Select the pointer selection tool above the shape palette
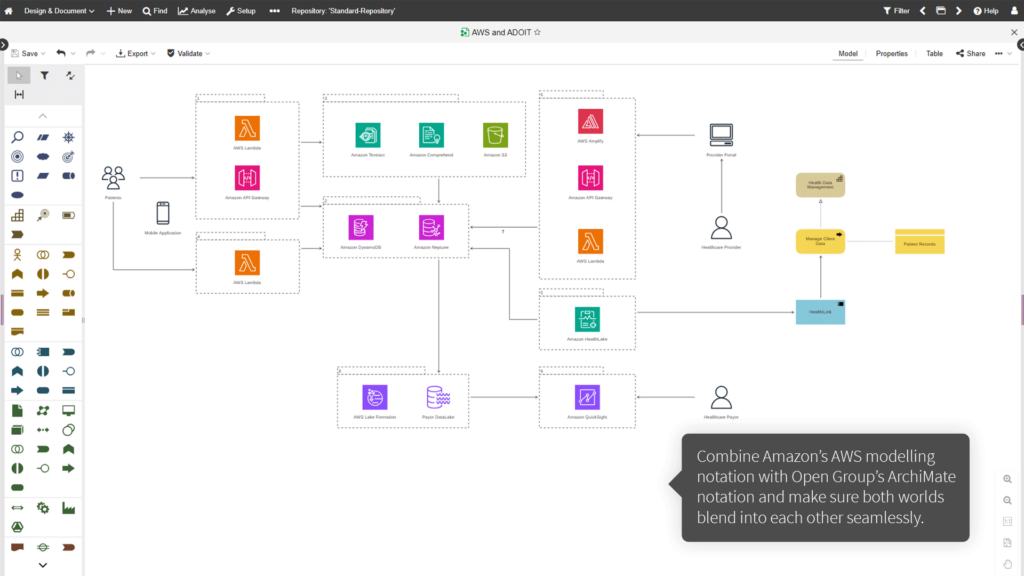Screen dimensions: 1024x576 (x=19, y=75)
